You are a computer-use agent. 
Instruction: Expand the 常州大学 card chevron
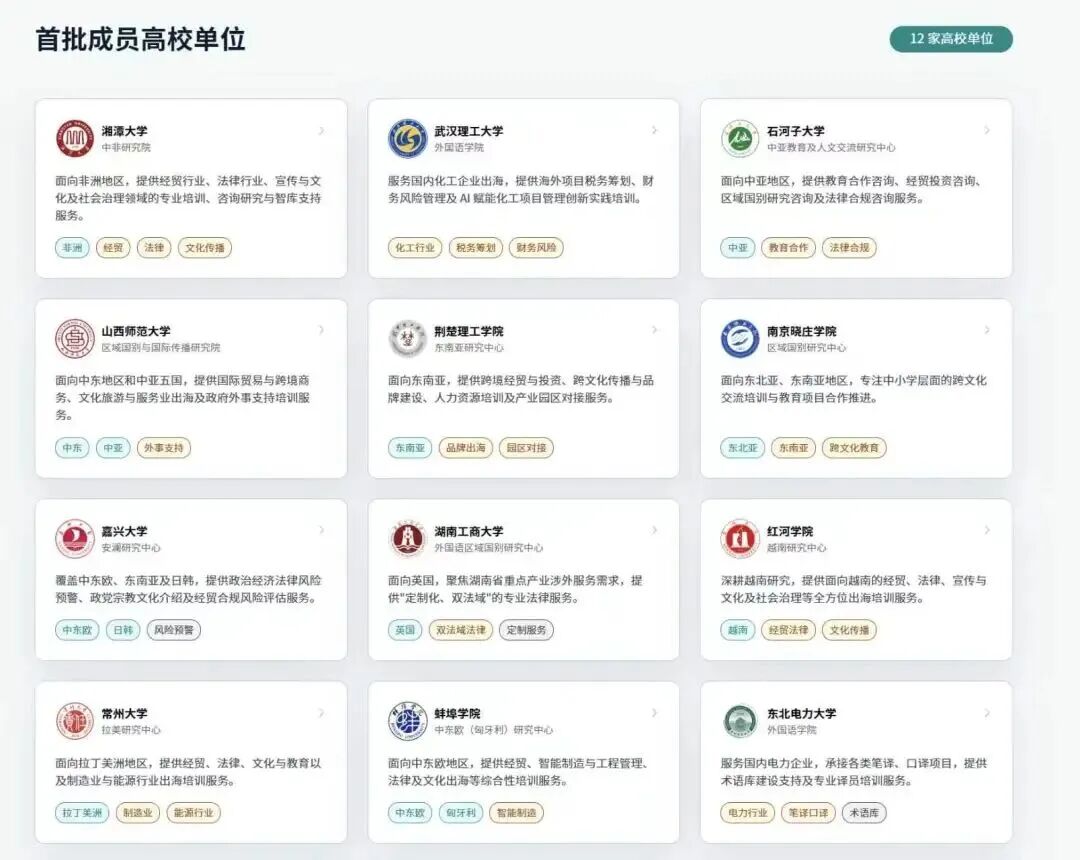pos(322,713)
